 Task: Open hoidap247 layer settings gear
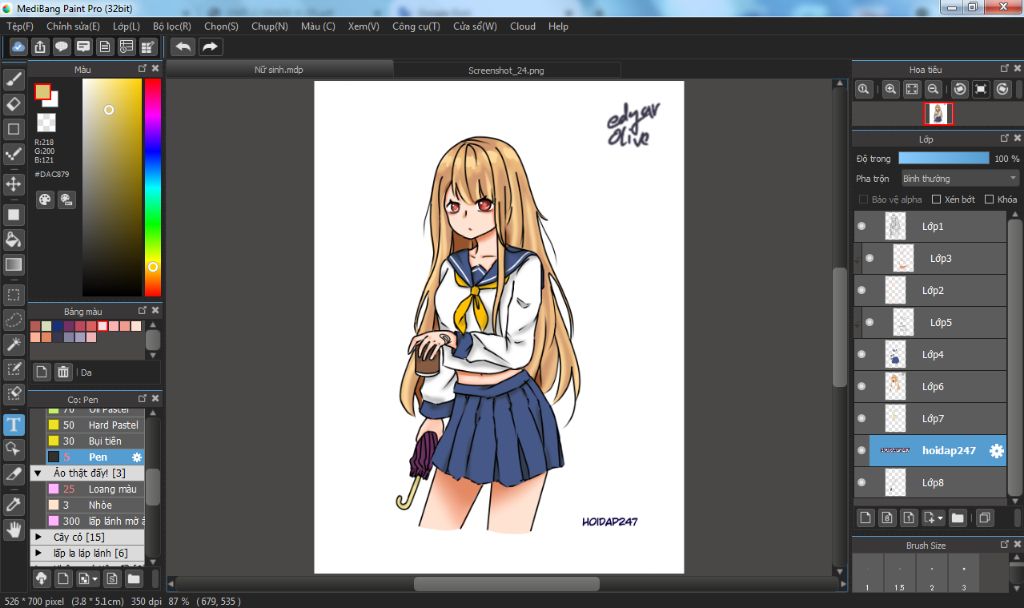click(997, 451)
